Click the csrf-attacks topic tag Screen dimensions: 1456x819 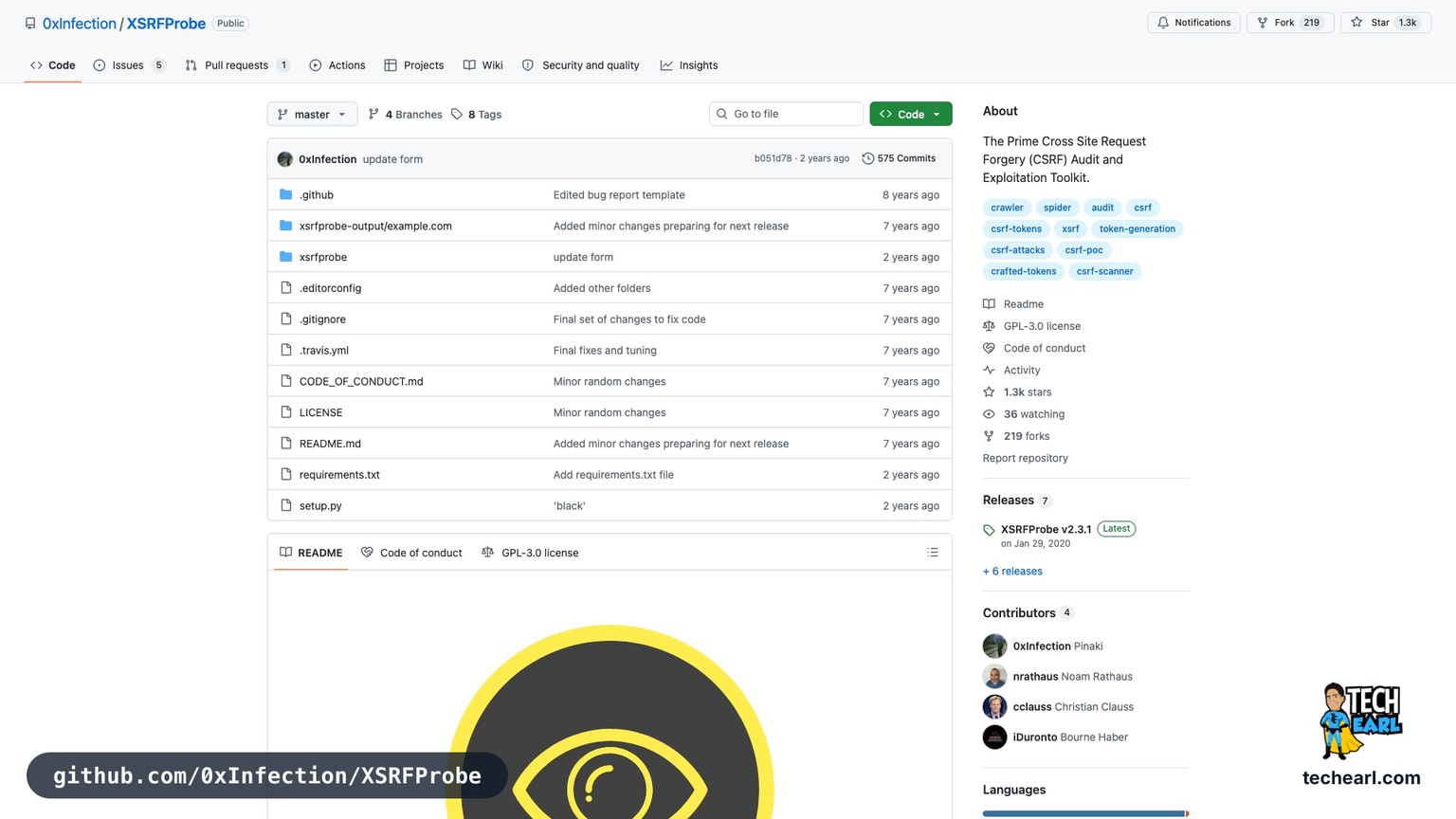click(1018, 250)
